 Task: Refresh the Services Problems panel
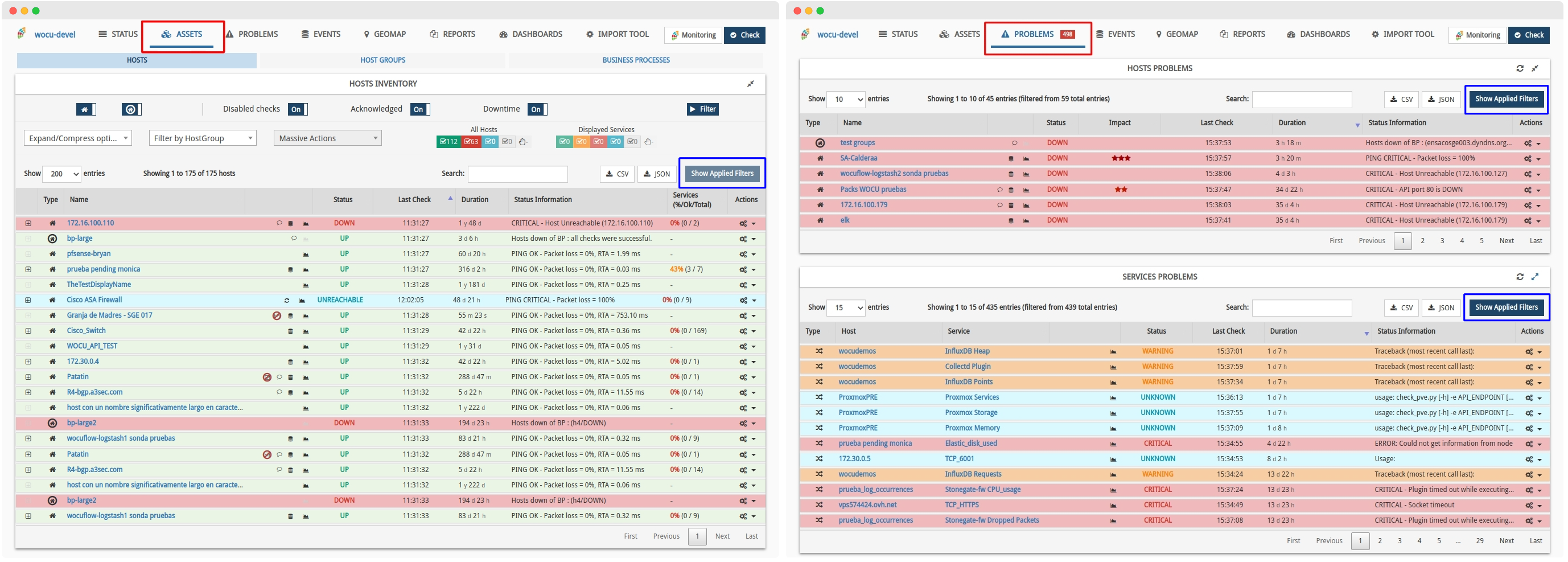1520,277
